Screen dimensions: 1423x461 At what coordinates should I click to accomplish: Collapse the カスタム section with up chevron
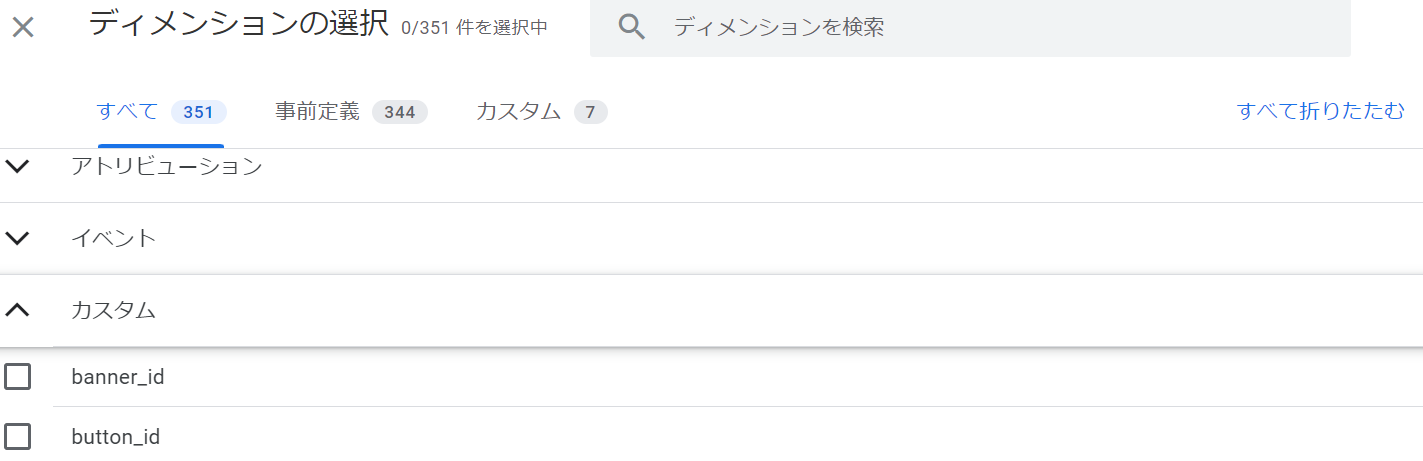click(x=18, y=310)
